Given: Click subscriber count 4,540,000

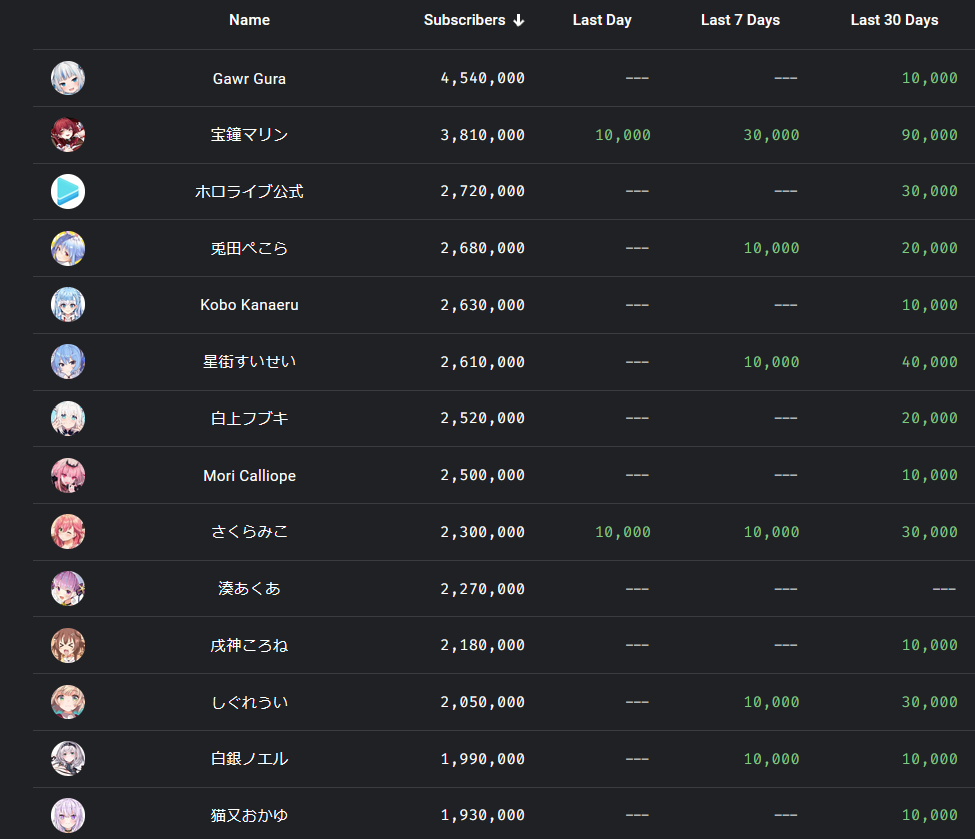Looking at the screenshot, I should [483, 78].
